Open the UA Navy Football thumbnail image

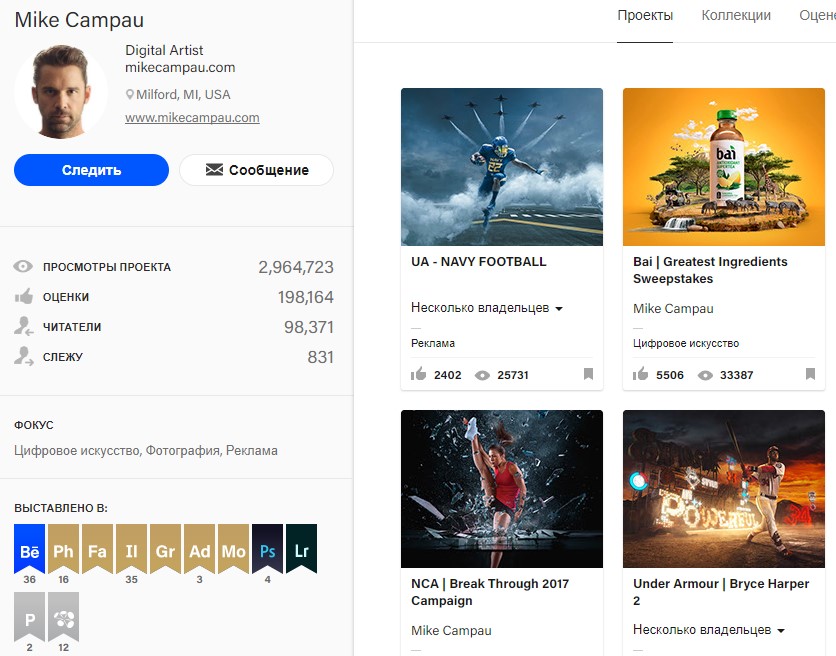tap(502, 167)
